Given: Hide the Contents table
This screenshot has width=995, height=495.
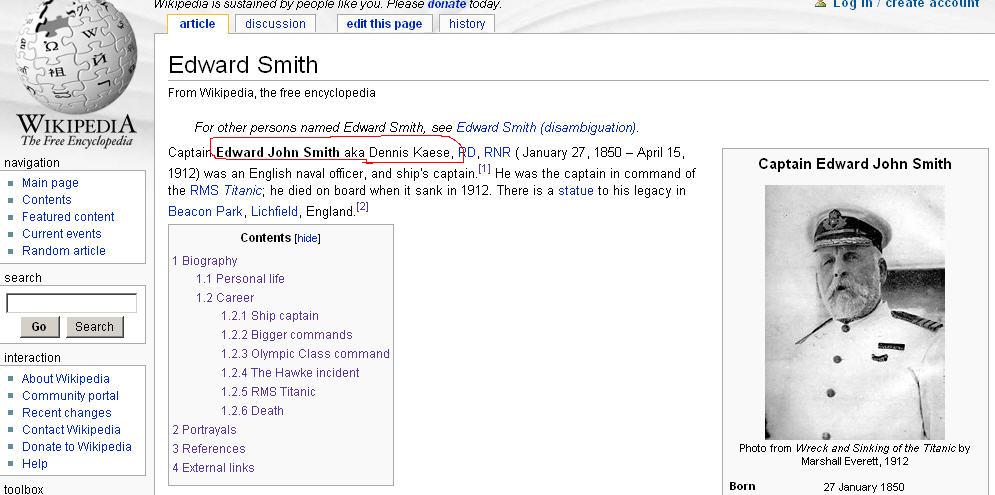Looking at the screenshot, I should point(308,239).
